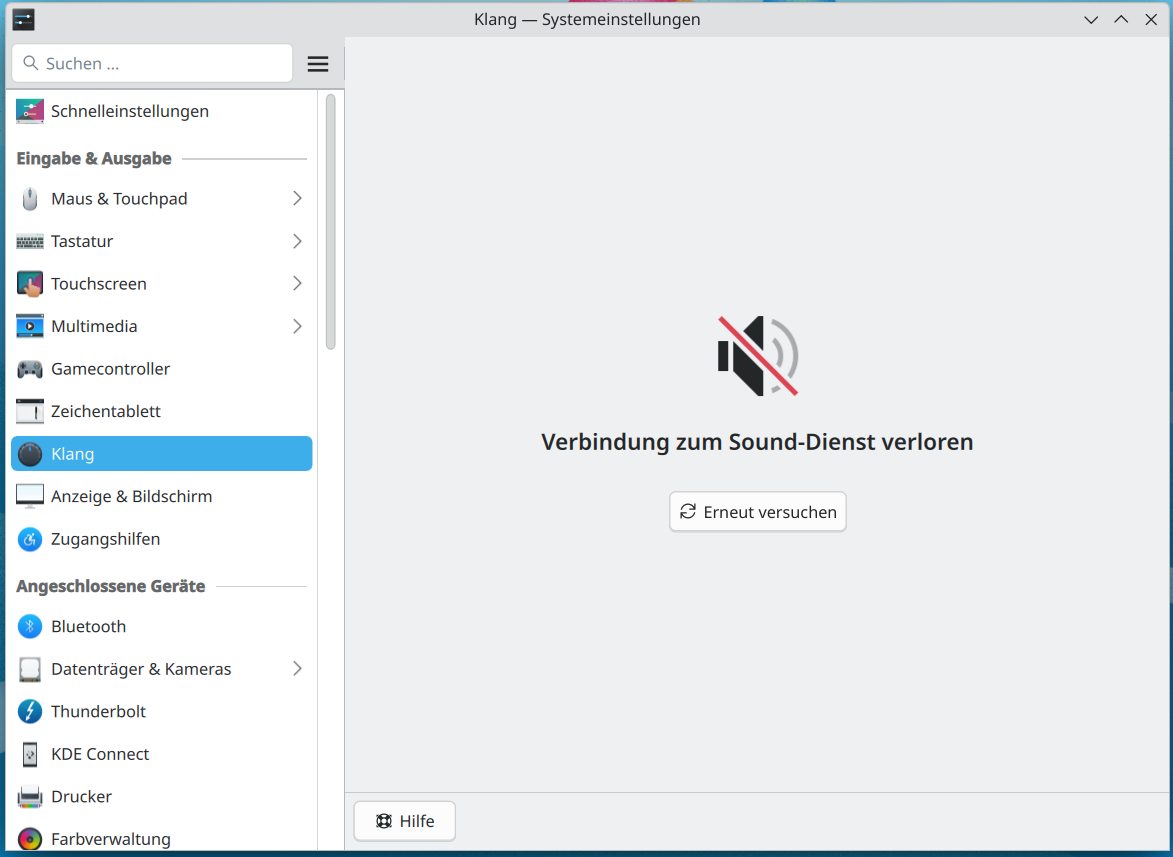Screen dimensions: 1173x857
Task: Click the Farbverwaltung color wheel icon
Action: [30, 839]
